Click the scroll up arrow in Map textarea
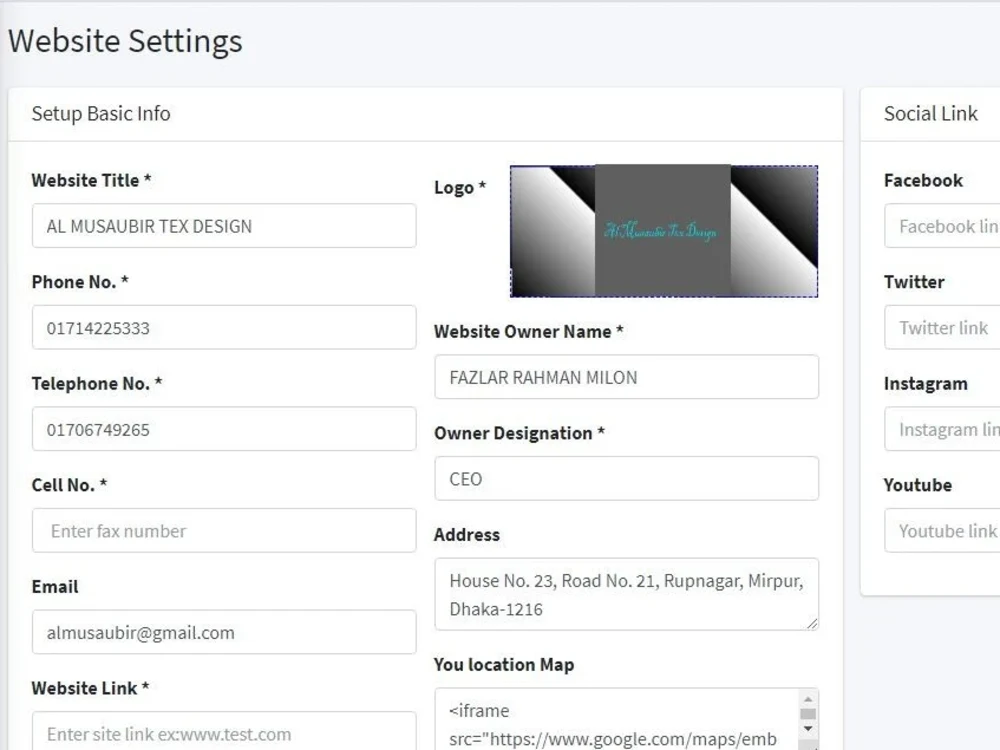 808,699
